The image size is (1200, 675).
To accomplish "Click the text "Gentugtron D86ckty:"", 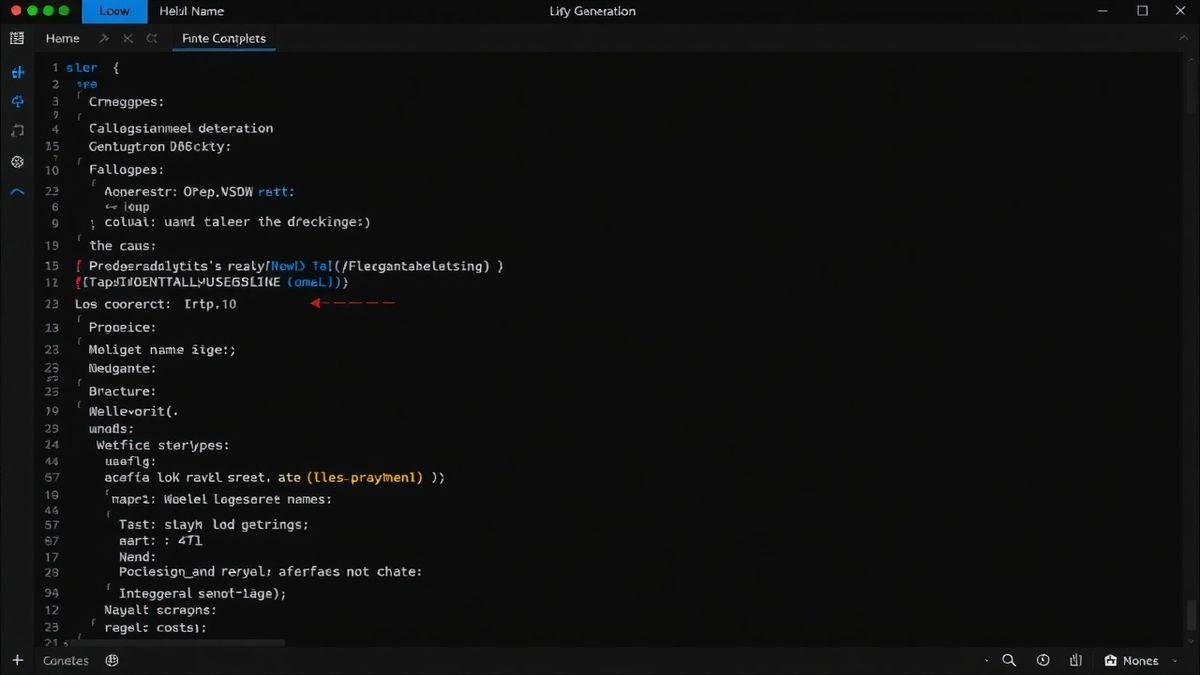I will tap(160, 146).
